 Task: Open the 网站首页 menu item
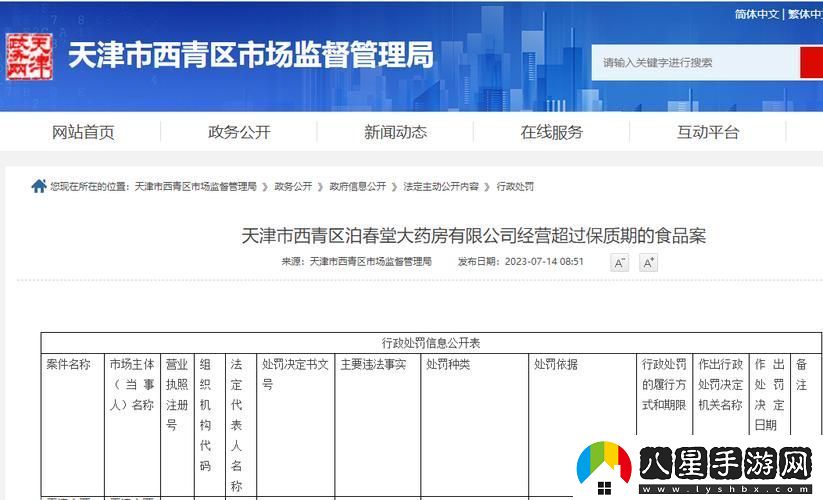(83, 132)
